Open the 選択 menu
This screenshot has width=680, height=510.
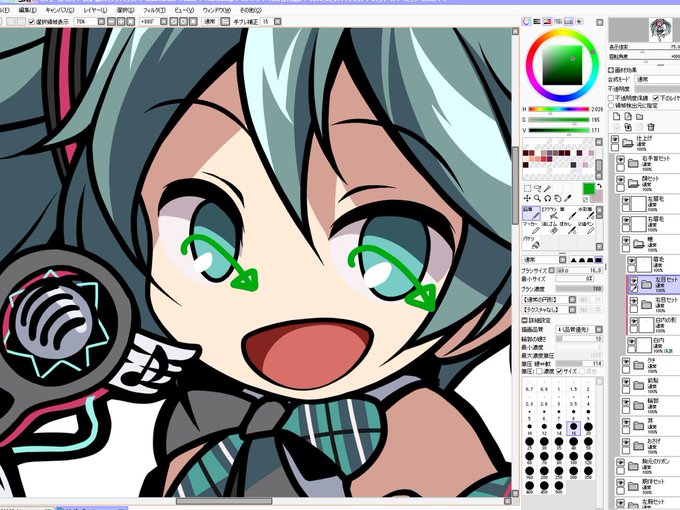click(x=126, y=10)
